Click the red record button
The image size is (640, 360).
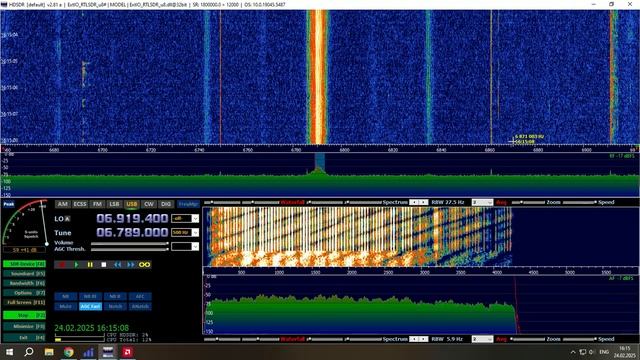click(x=62, y=265)
